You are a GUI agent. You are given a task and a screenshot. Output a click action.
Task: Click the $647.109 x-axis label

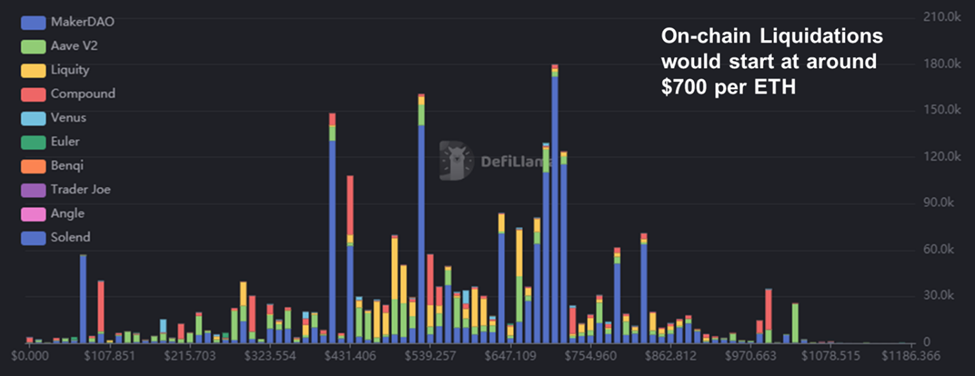click(x=511, y=356)
